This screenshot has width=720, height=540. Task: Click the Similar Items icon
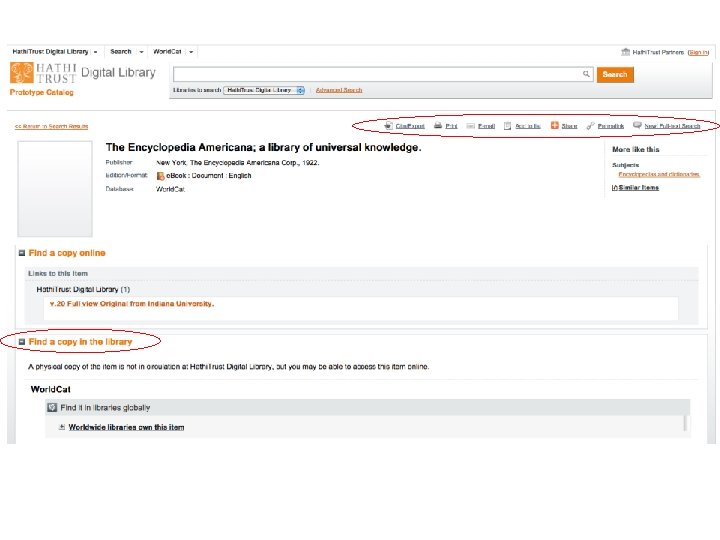615,187
